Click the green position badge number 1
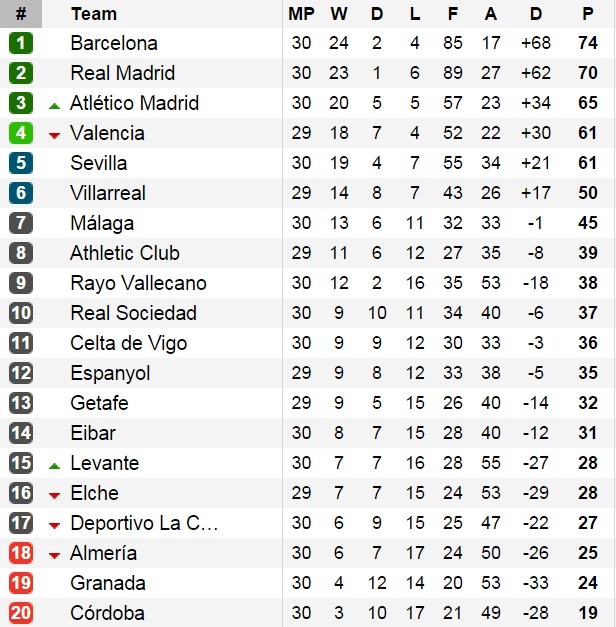This screenshot has height=627, width=616. (21, 43)
